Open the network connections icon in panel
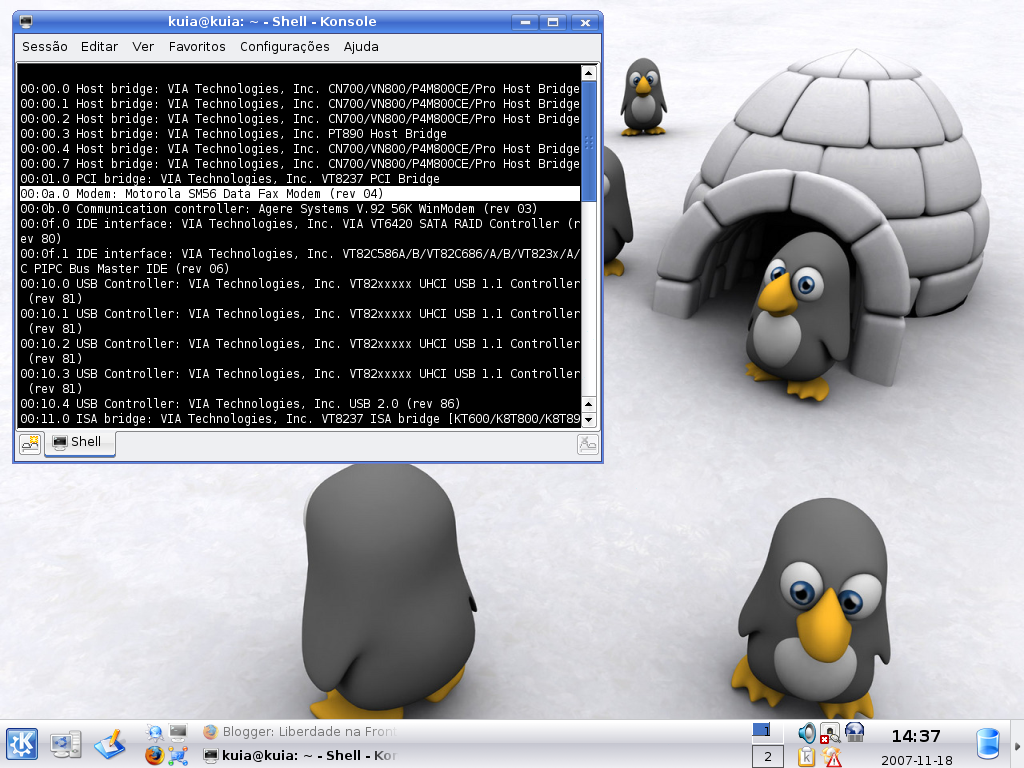The width and height of the screenshot is (1024, 768). click(178, 756)
